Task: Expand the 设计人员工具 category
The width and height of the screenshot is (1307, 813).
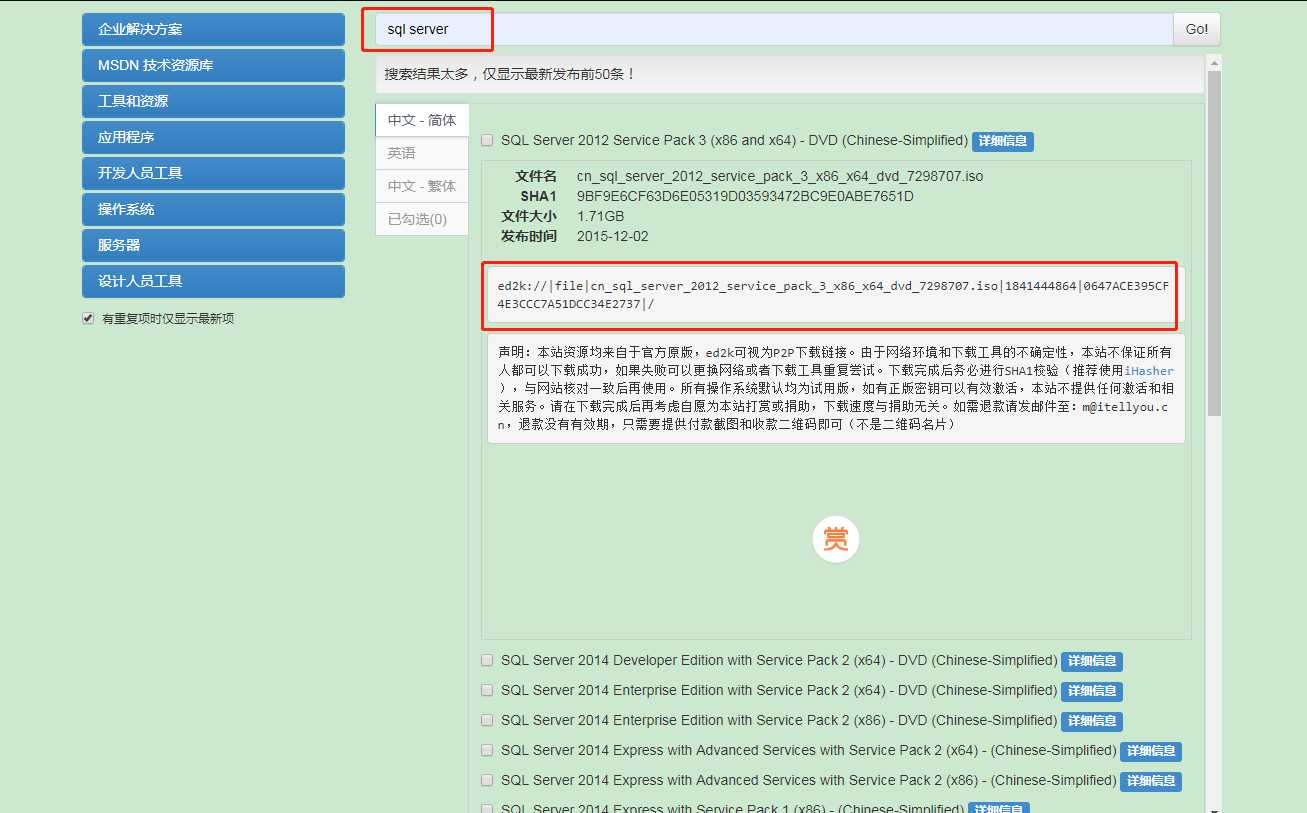Action: [213, 281]
